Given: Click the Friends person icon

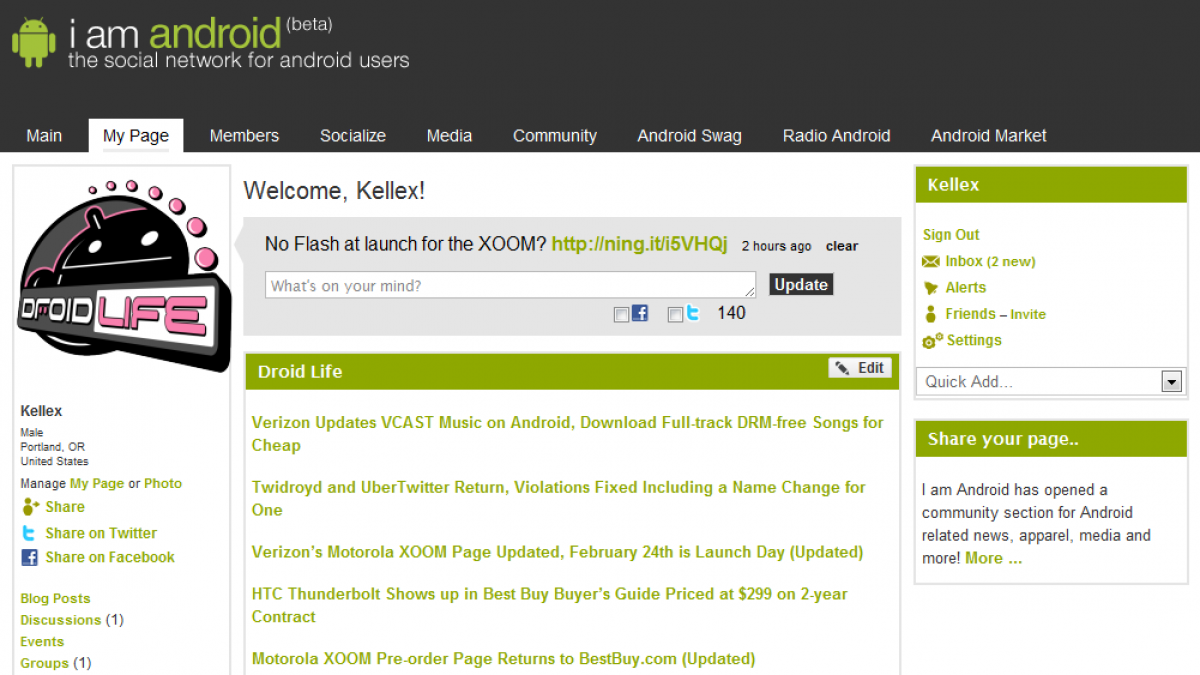Looking at the screenshot, I should click(x=931, y=314).
